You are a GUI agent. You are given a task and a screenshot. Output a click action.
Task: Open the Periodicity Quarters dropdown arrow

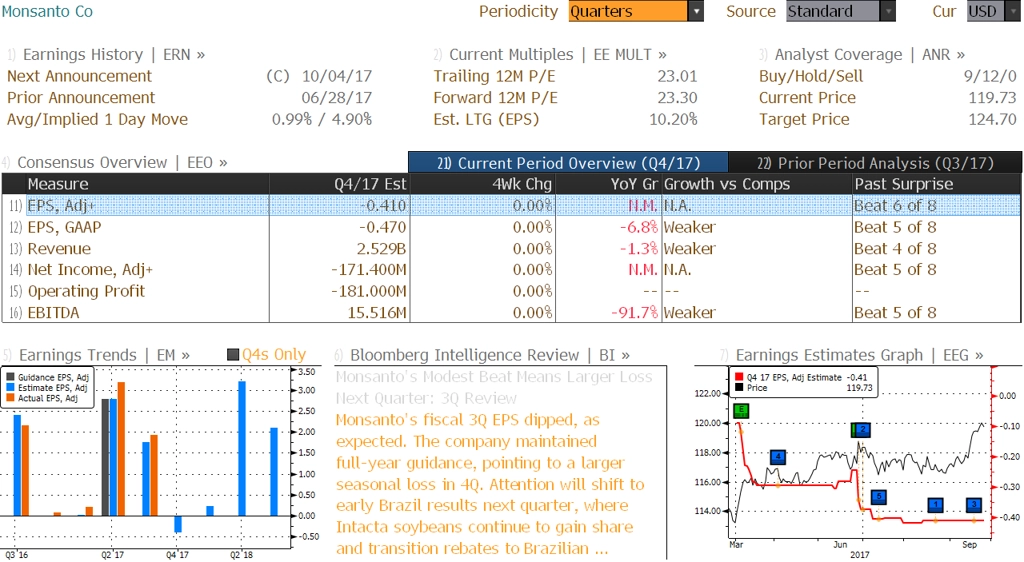[696, 11]
